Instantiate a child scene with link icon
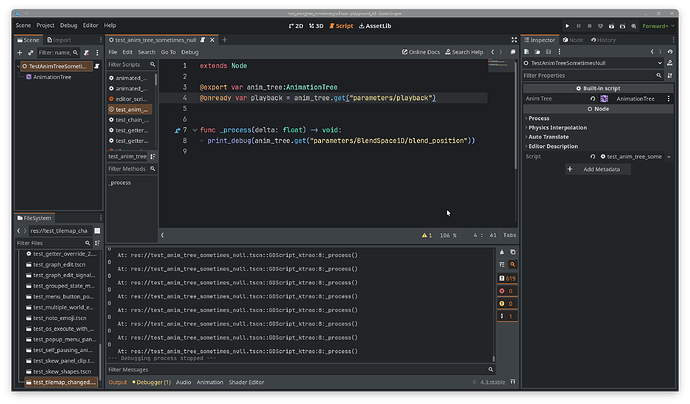Viewport: 690px width, 404px height. [x=30, y=52]
